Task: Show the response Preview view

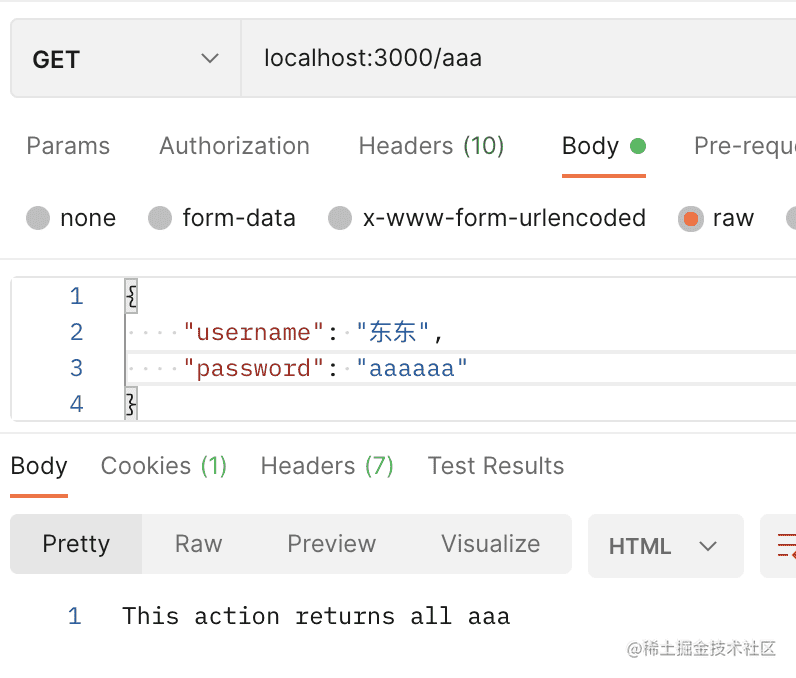Action: pyautogui.click(x=331, y=544)
